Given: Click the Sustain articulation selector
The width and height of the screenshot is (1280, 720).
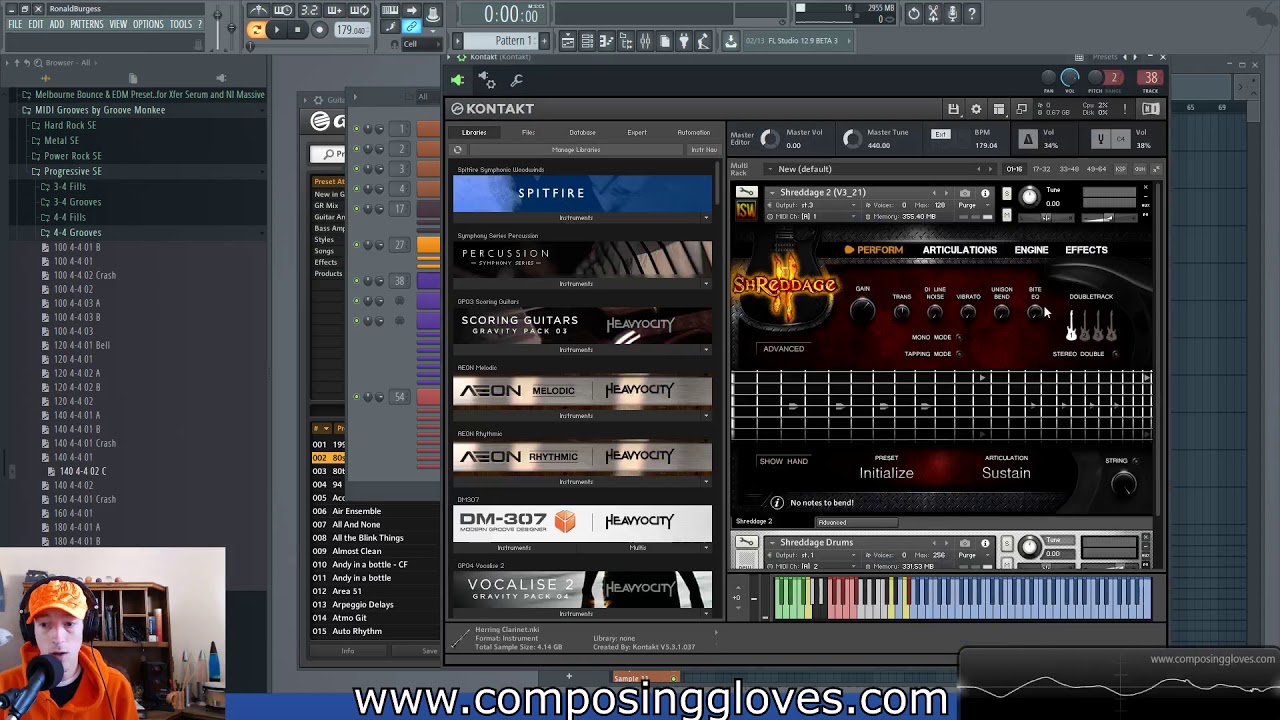Looking at the screenshot, I should pyautogui.click(x=1006, y=473).
